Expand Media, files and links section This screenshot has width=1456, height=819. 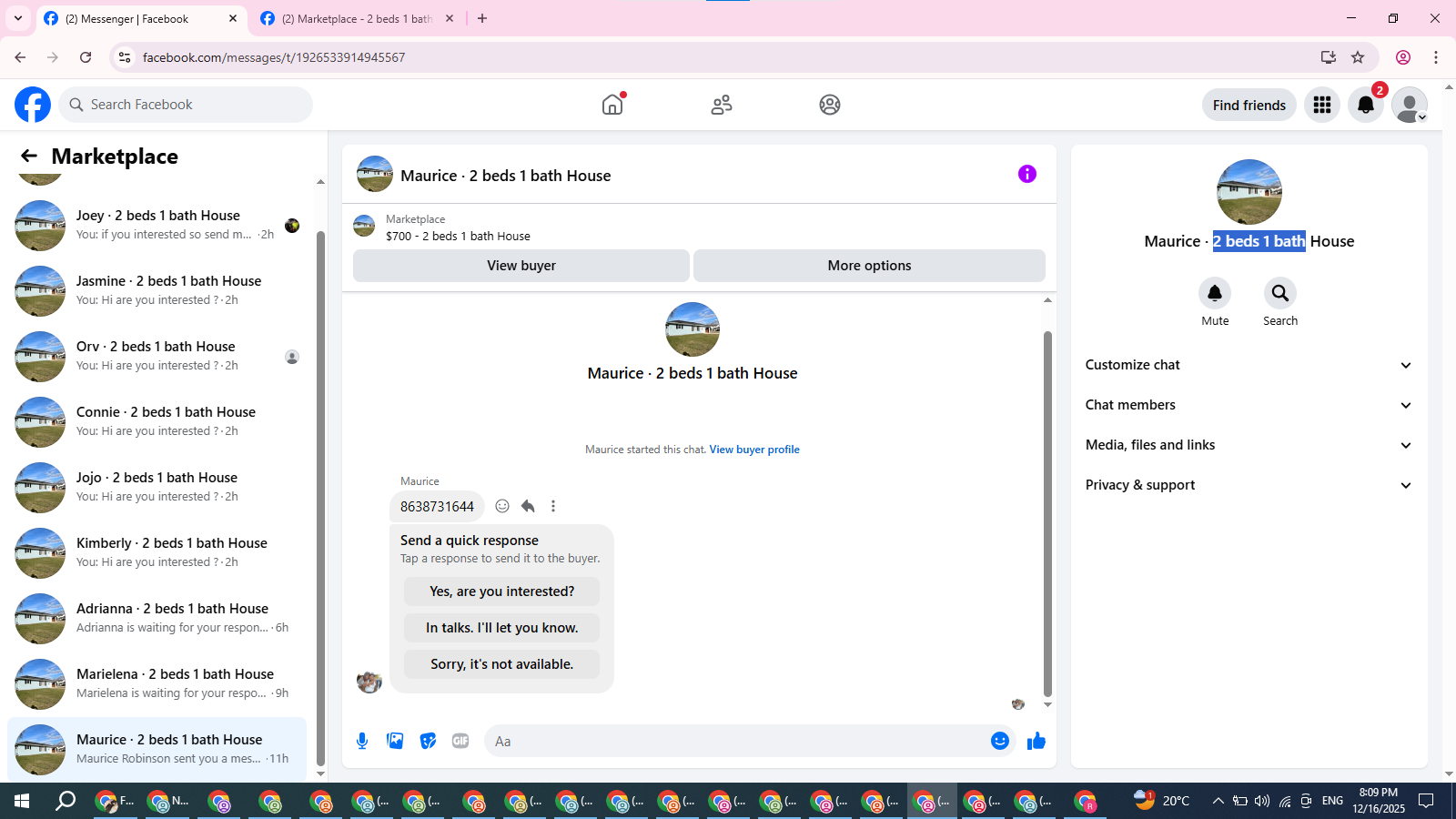(1249, 445)
